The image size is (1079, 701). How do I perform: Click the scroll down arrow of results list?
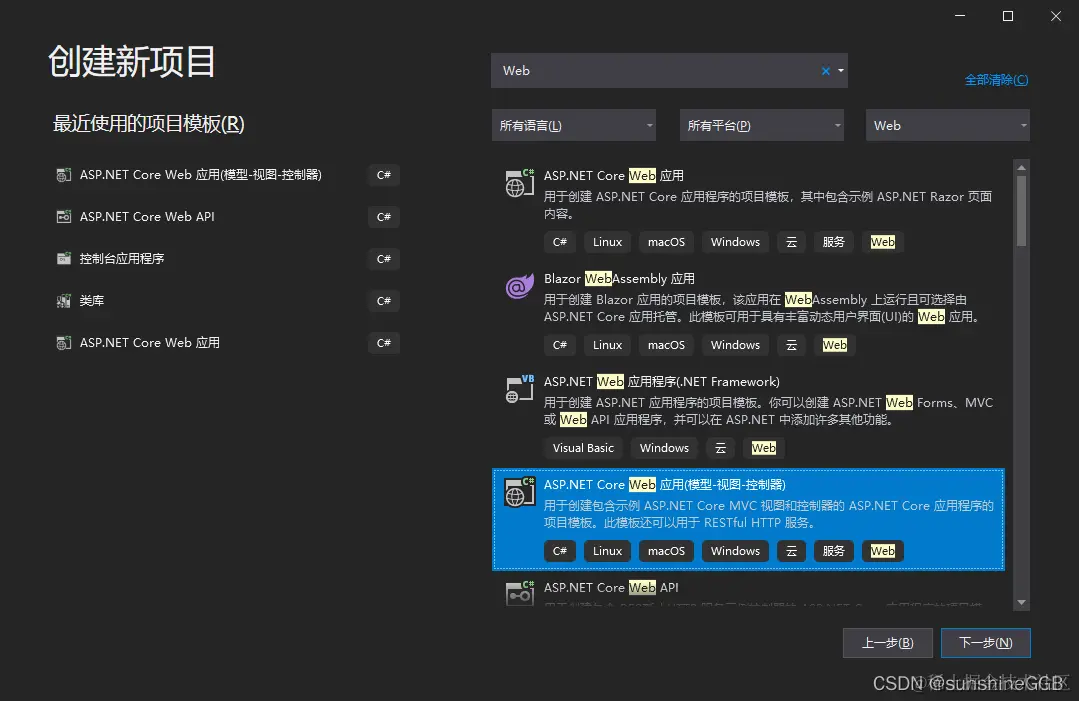pos(1021,603)
